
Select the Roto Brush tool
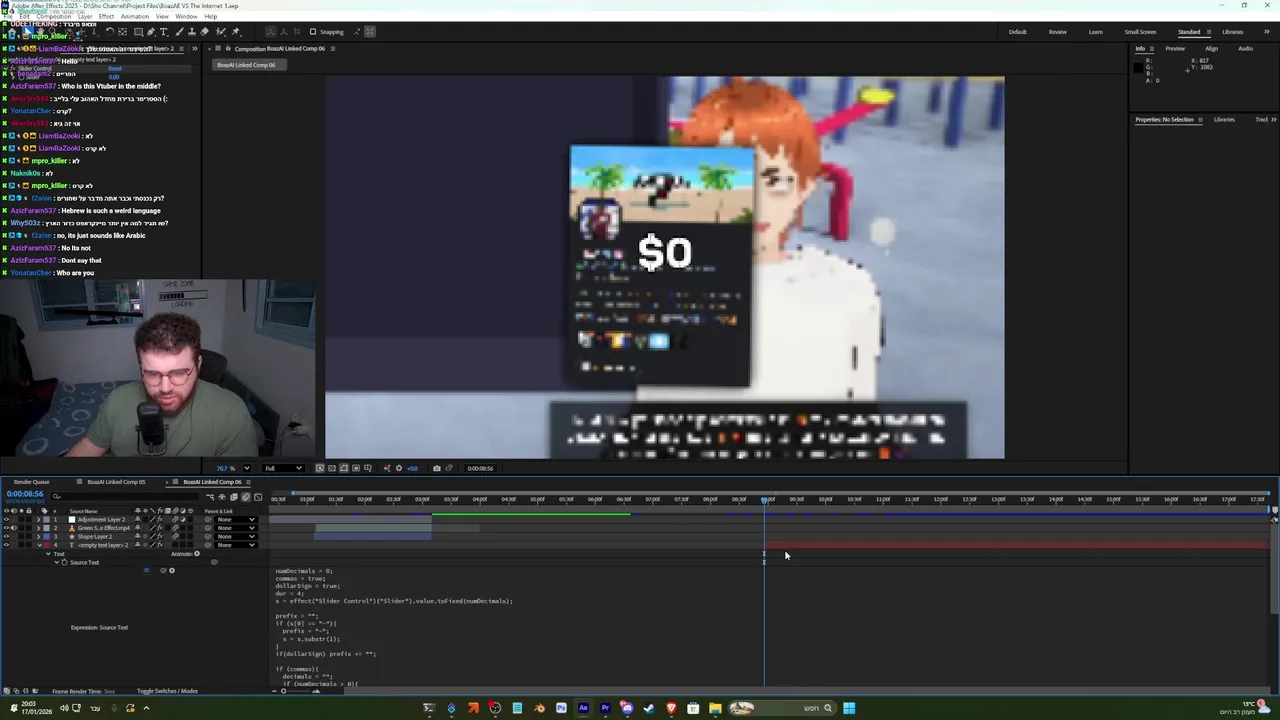pos(221,32)
